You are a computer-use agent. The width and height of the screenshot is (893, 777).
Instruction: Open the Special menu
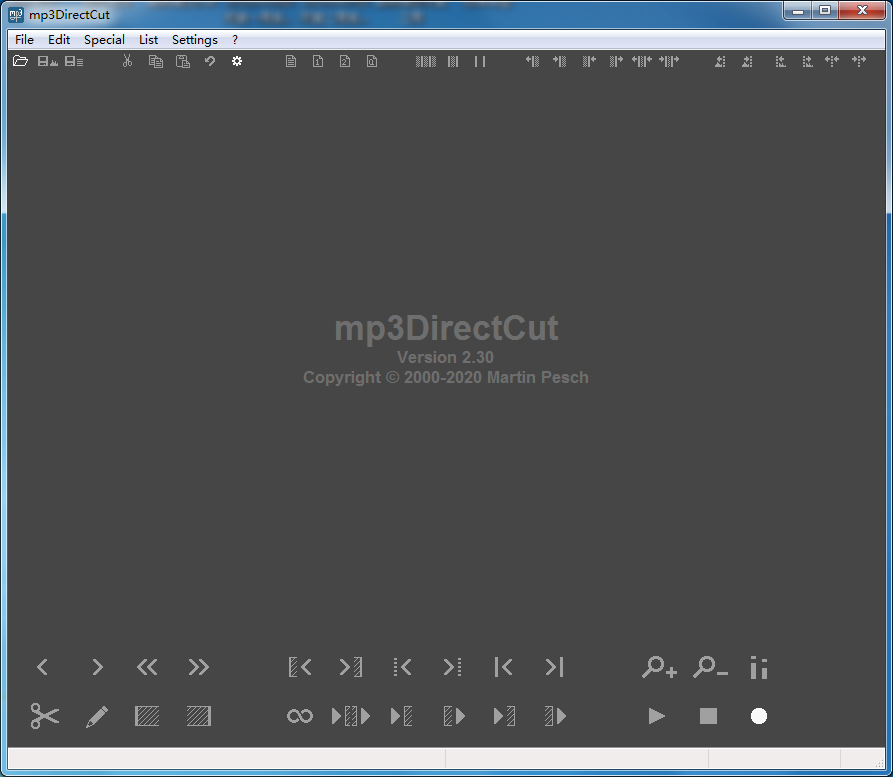[x=104, y=40]
